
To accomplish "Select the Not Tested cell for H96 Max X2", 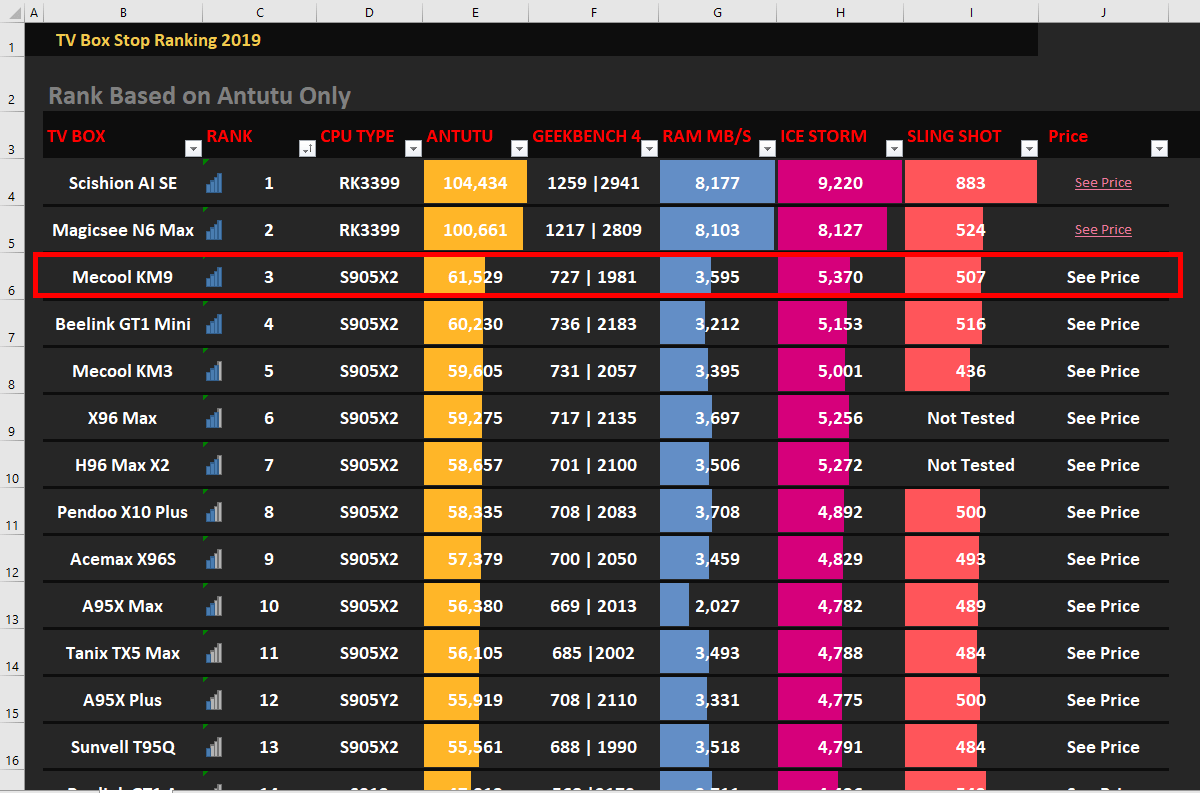I will (971, 465).
